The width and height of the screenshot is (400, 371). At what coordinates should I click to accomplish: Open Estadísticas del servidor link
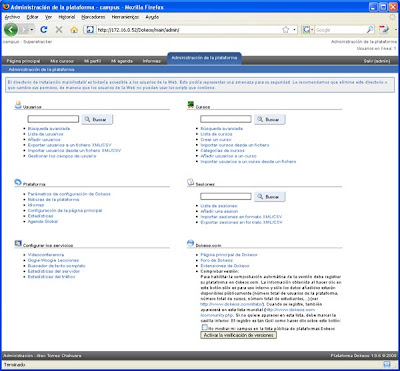point(54,271)
